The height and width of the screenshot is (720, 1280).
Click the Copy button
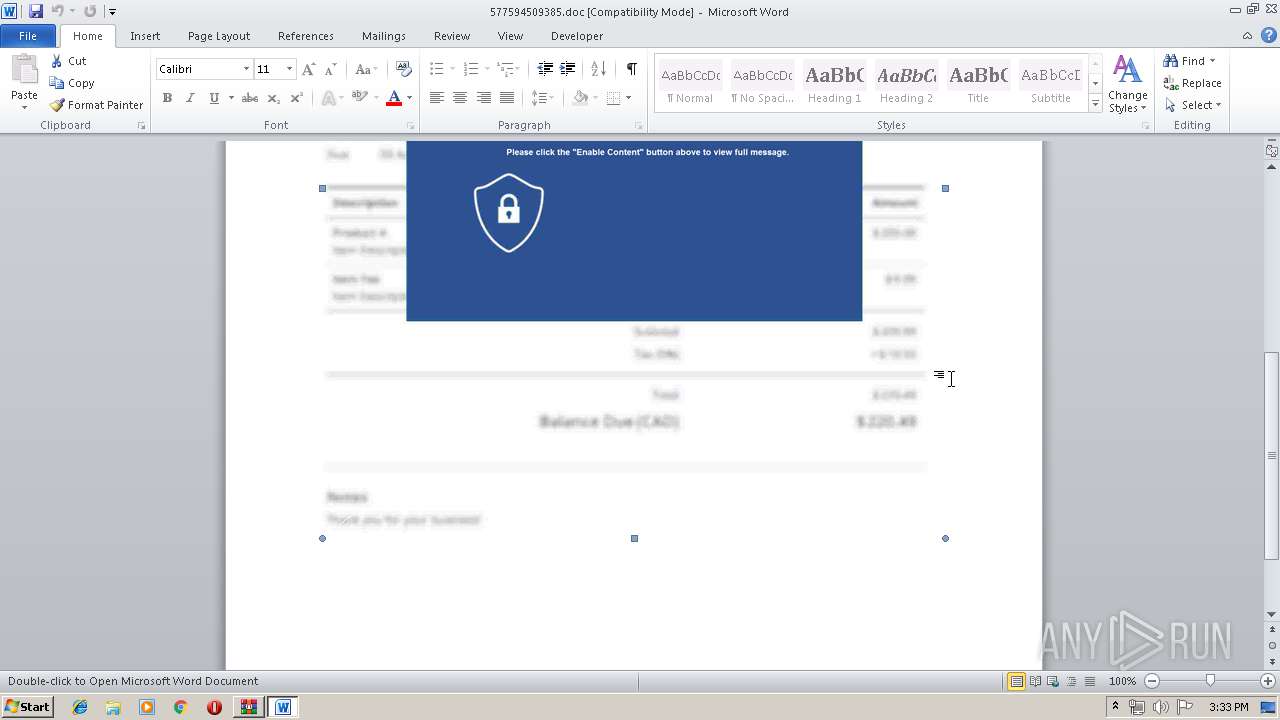[x=72, y=83]
